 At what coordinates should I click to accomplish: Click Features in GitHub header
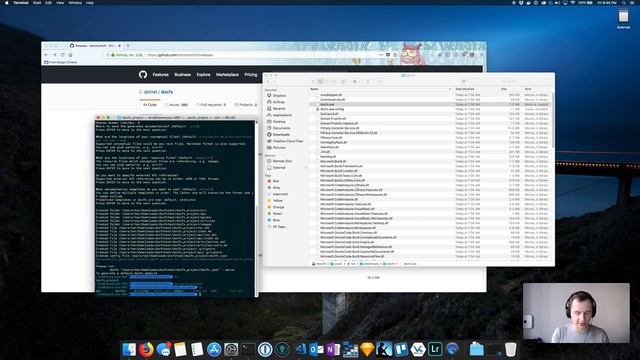click(160, 75)
